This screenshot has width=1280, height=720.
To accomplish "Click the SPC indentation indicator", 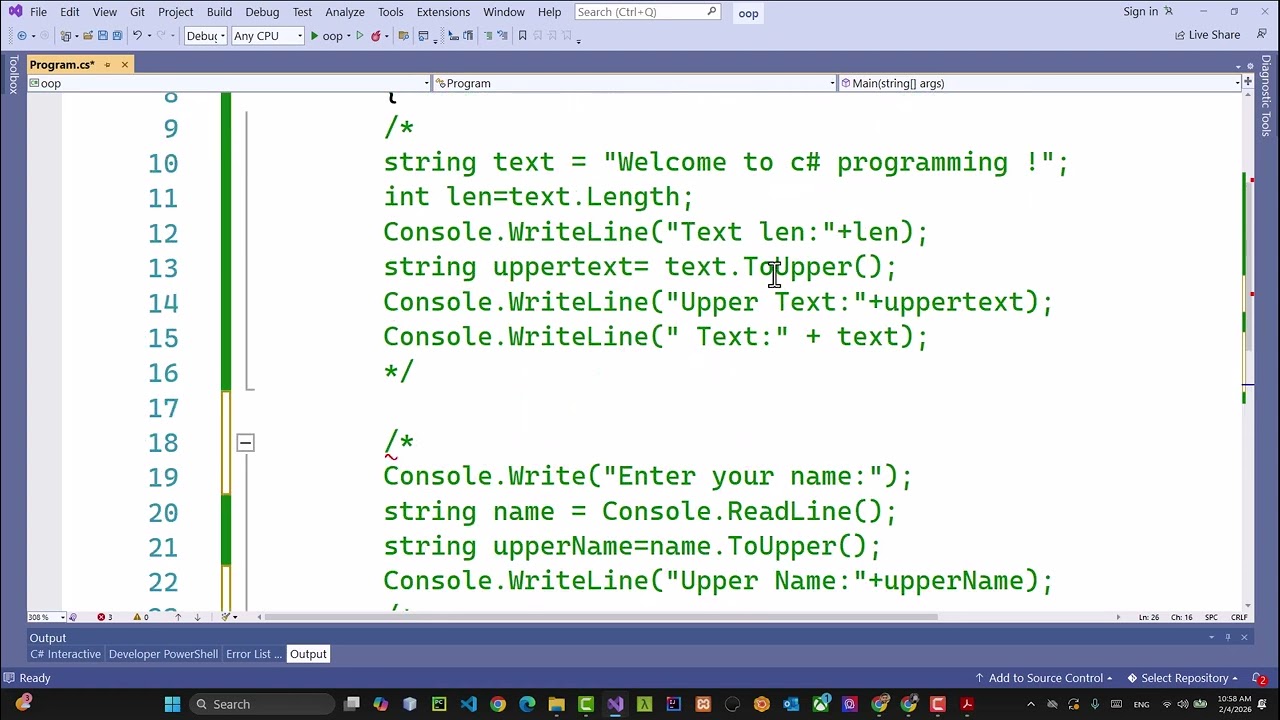I will (x=1211, y=617).
